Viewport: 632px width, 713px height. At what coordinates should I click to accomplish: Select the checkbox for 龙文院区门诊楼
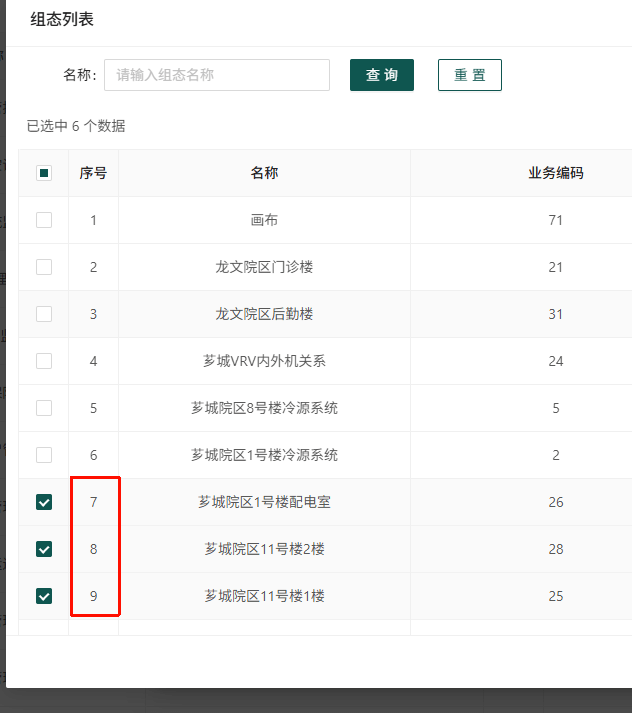(x=44, y=267)
